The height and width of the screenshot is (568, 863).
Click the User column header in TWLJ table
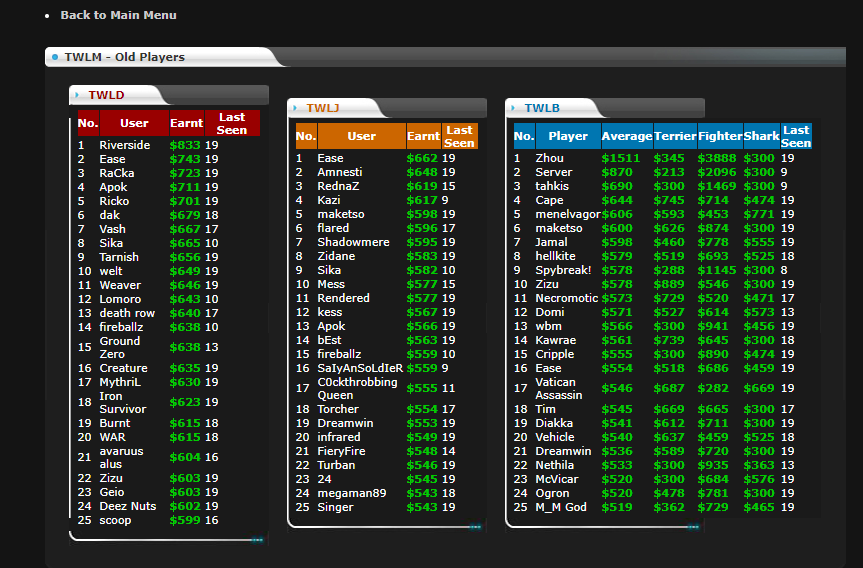tap(361, 137)
